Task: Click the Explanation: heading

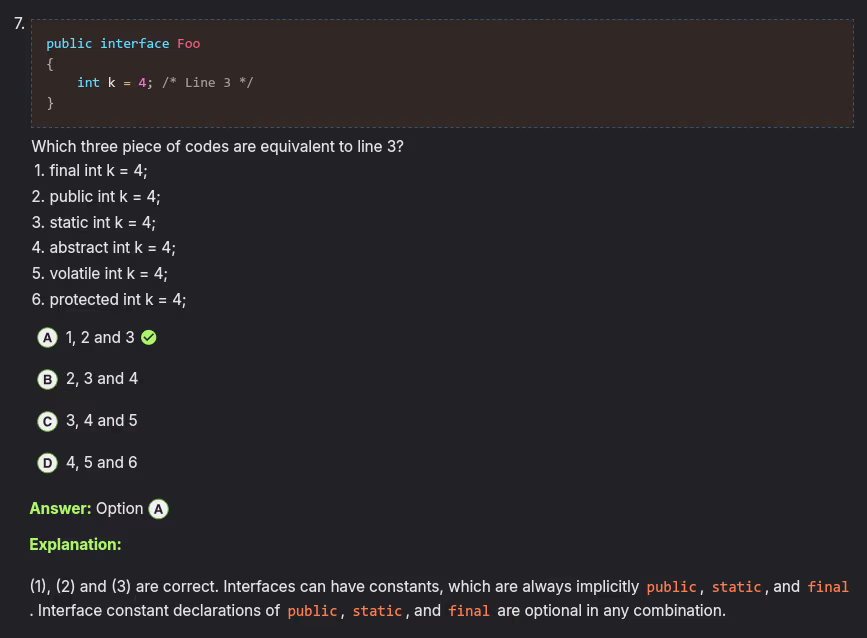Action: click(75, 545)
